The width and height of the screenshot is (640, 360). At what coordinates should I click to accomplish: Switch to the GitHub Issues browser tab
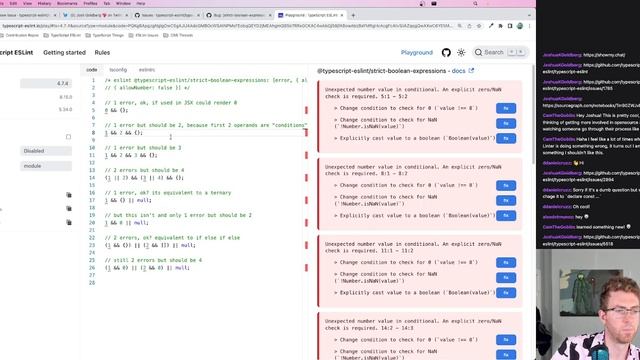[x=167, y=15]
